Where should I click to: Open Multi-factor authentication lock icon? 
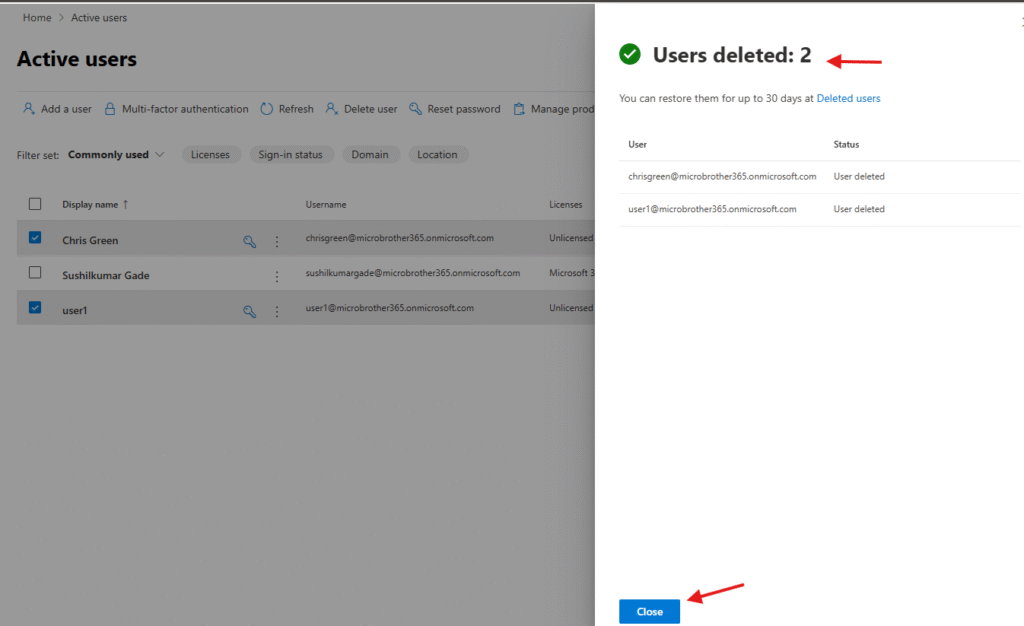point(110,109)
